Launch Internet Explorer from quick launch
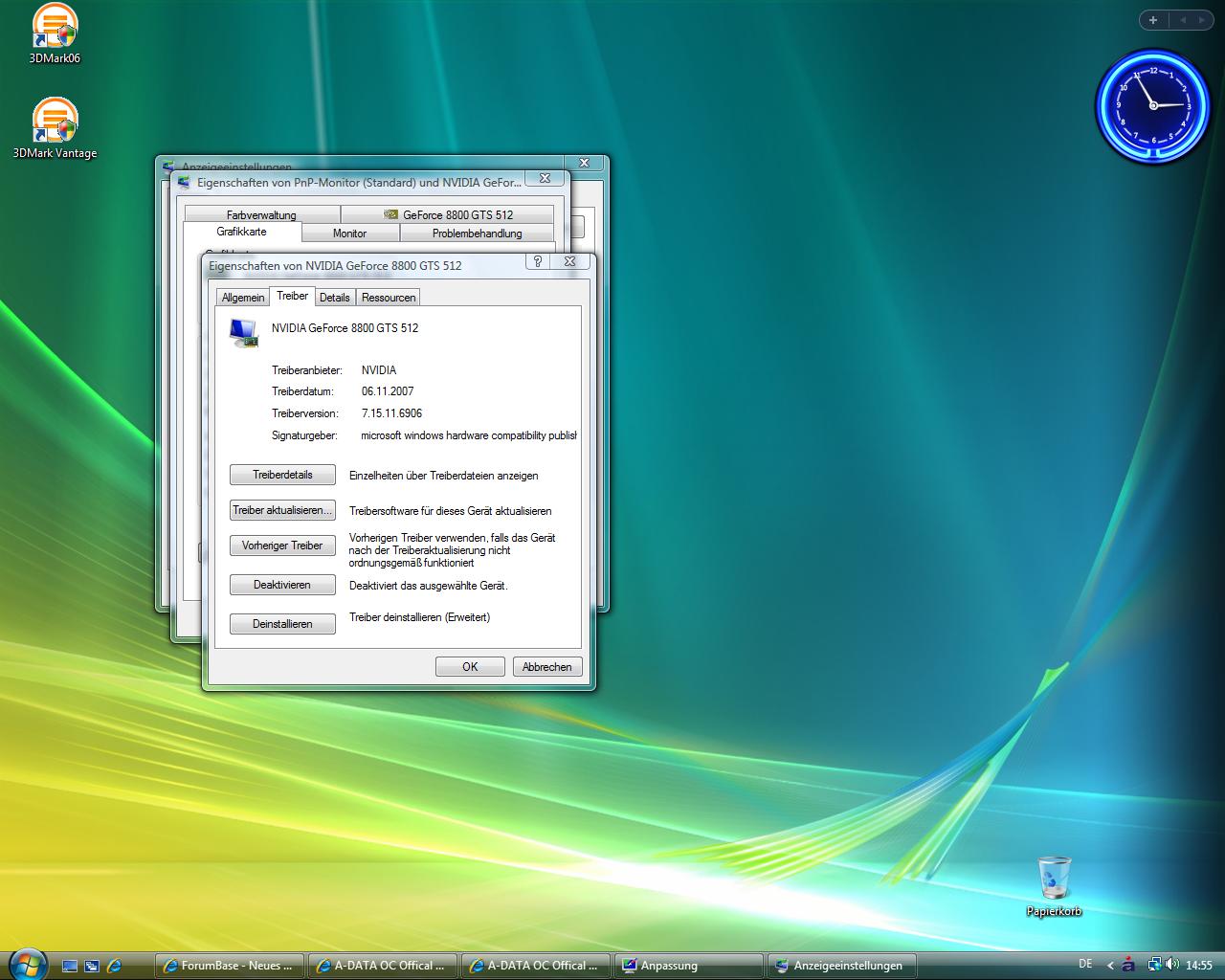Viewport: 1225px width, 980px height. pos(114,966)
